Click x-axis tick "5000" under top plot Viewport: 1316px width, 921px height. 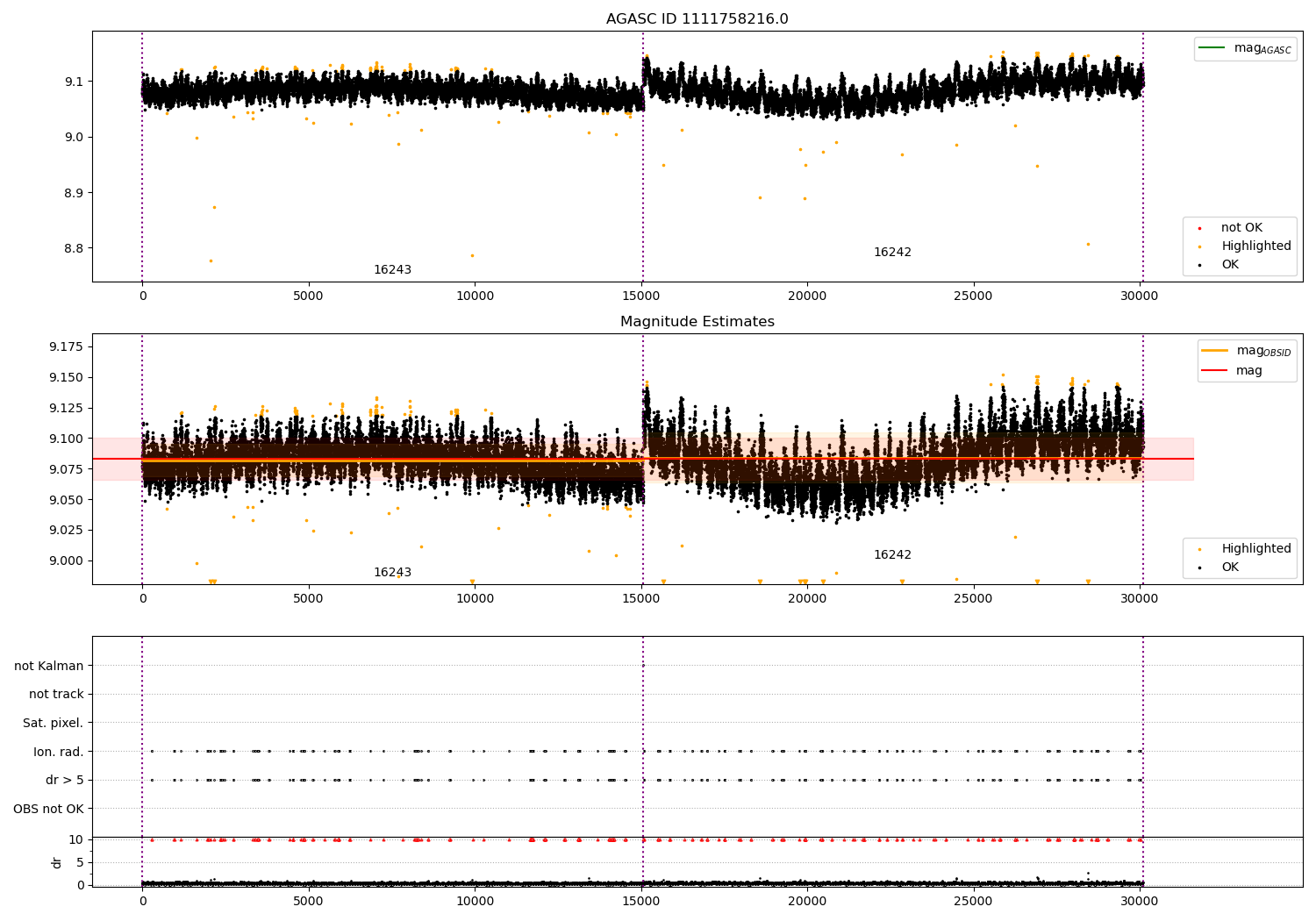(x=309, y=296)
